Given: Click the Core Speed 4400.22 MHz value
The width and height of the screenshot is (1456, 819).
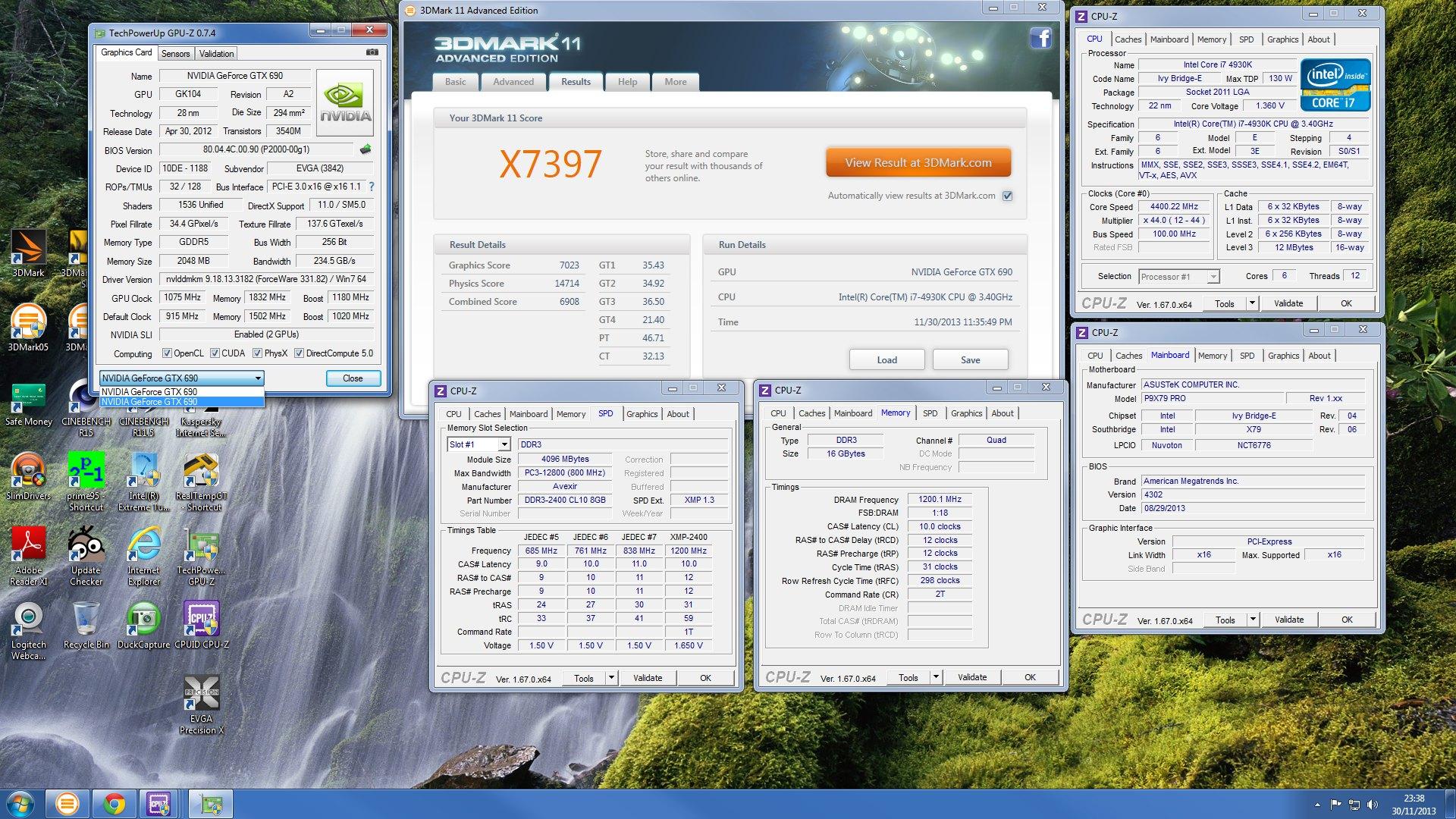Looking at the screenshot, I should click(x=1174, y=206).
